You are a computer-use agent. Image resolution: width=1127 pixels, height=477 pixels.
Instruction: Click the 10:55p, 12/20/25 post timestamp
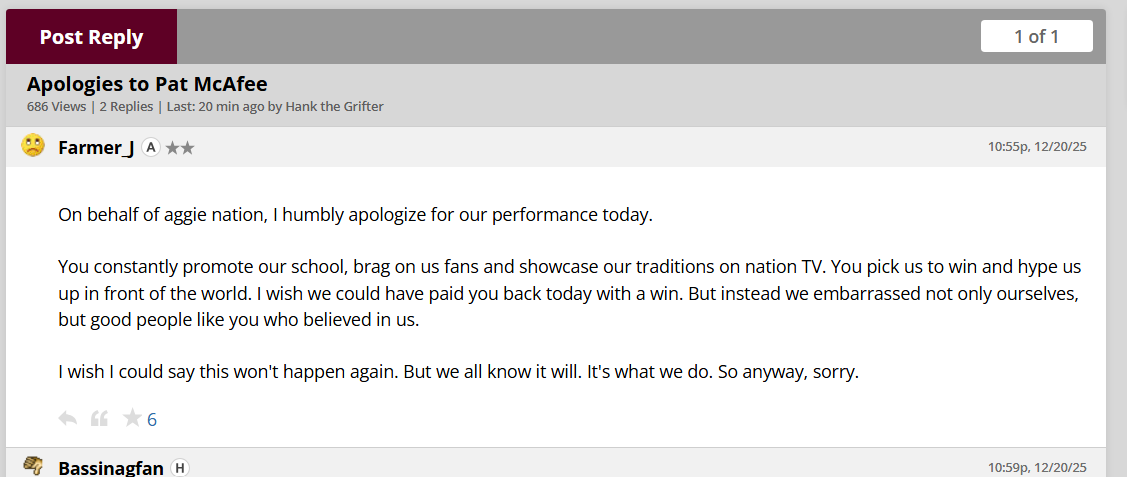point(1037,147)
